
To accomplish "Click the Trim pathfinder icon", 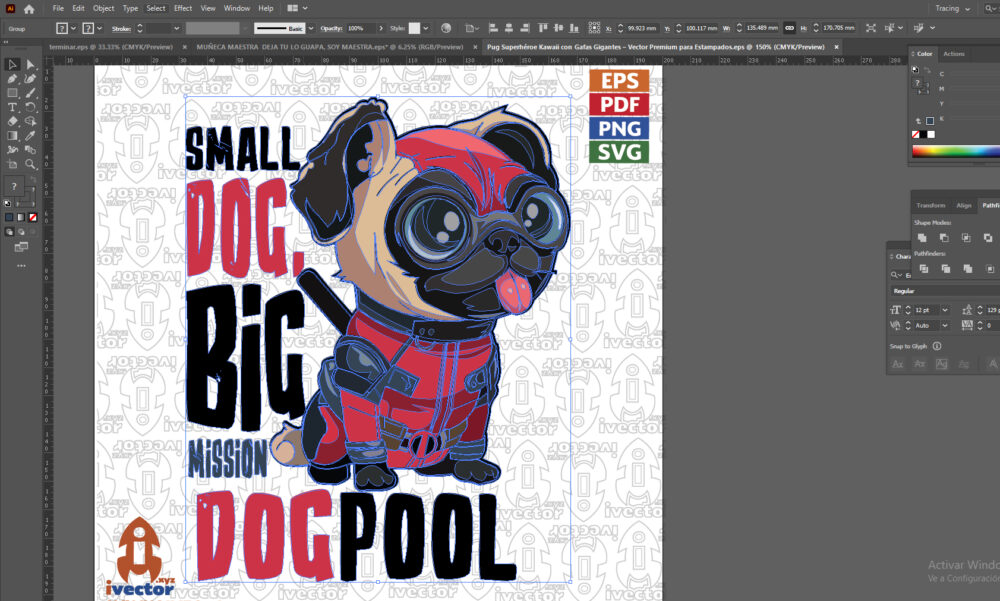I will 946,269.
